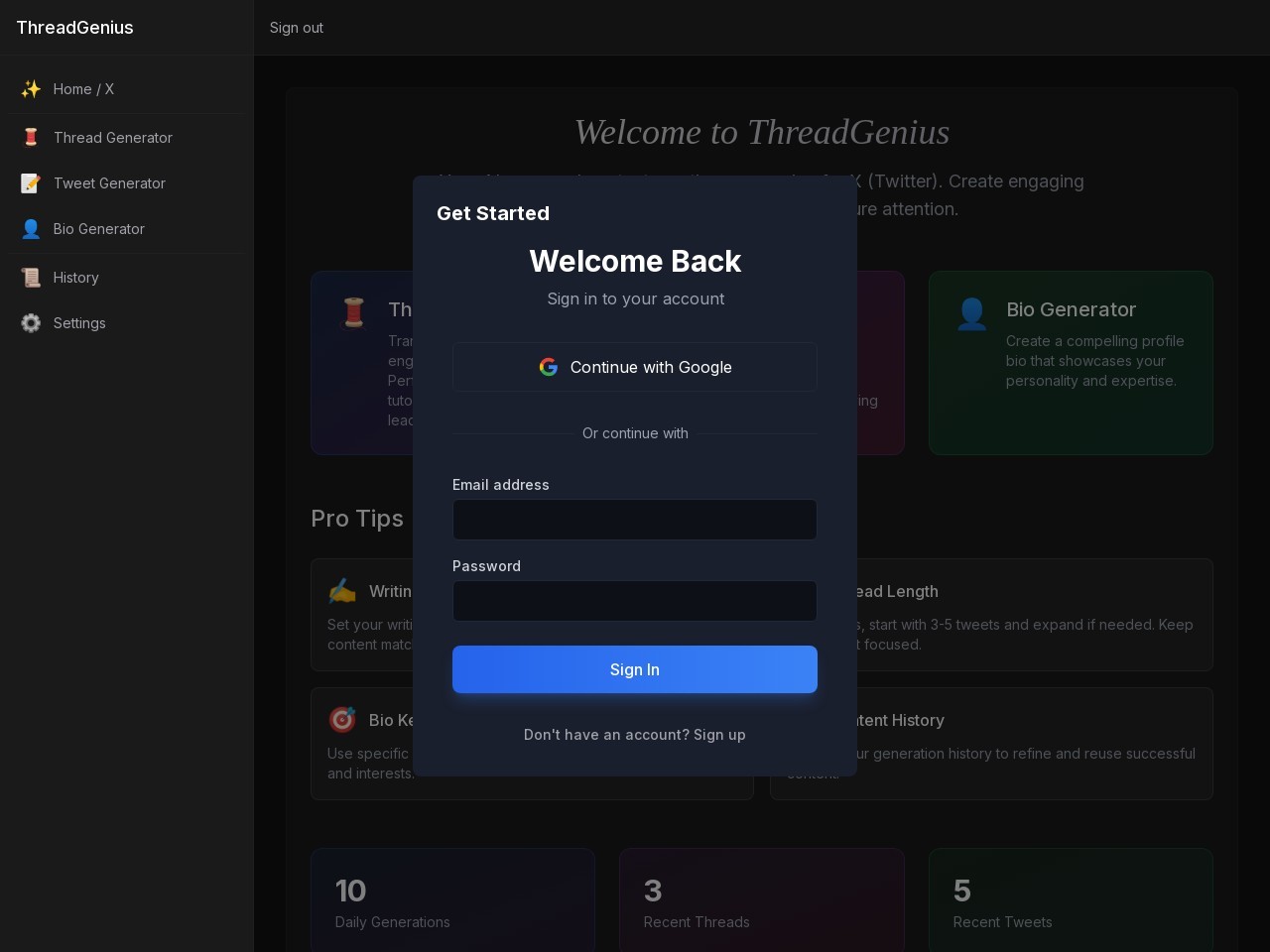
Task: Focus the Email address field
Action: [x=635, y=520]
